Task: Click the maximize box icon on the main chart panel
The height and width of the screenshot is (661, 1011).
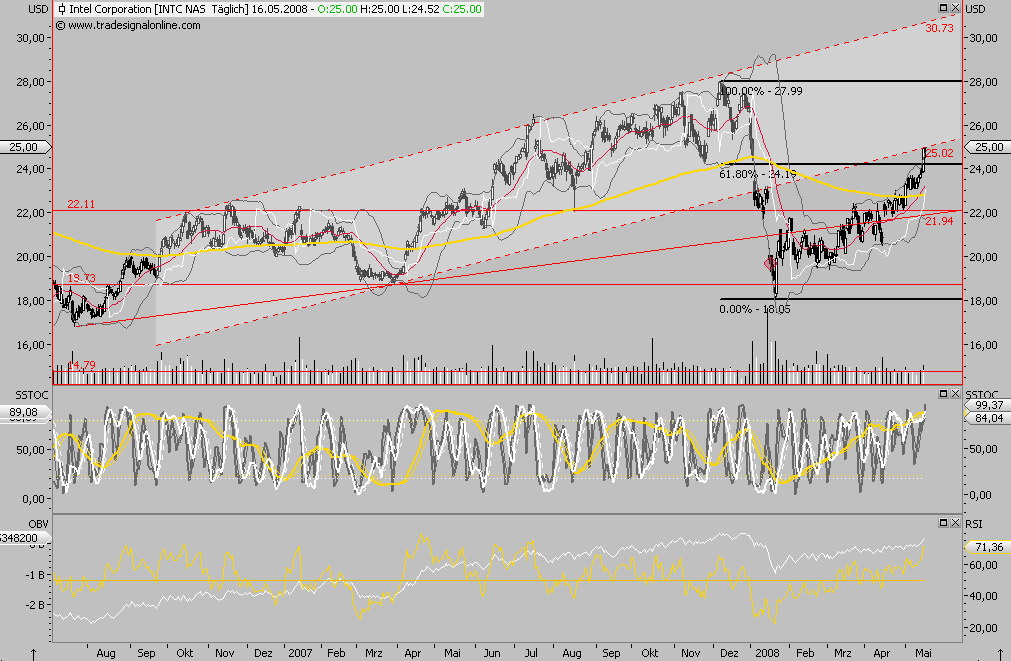Action: pos(943,8)
